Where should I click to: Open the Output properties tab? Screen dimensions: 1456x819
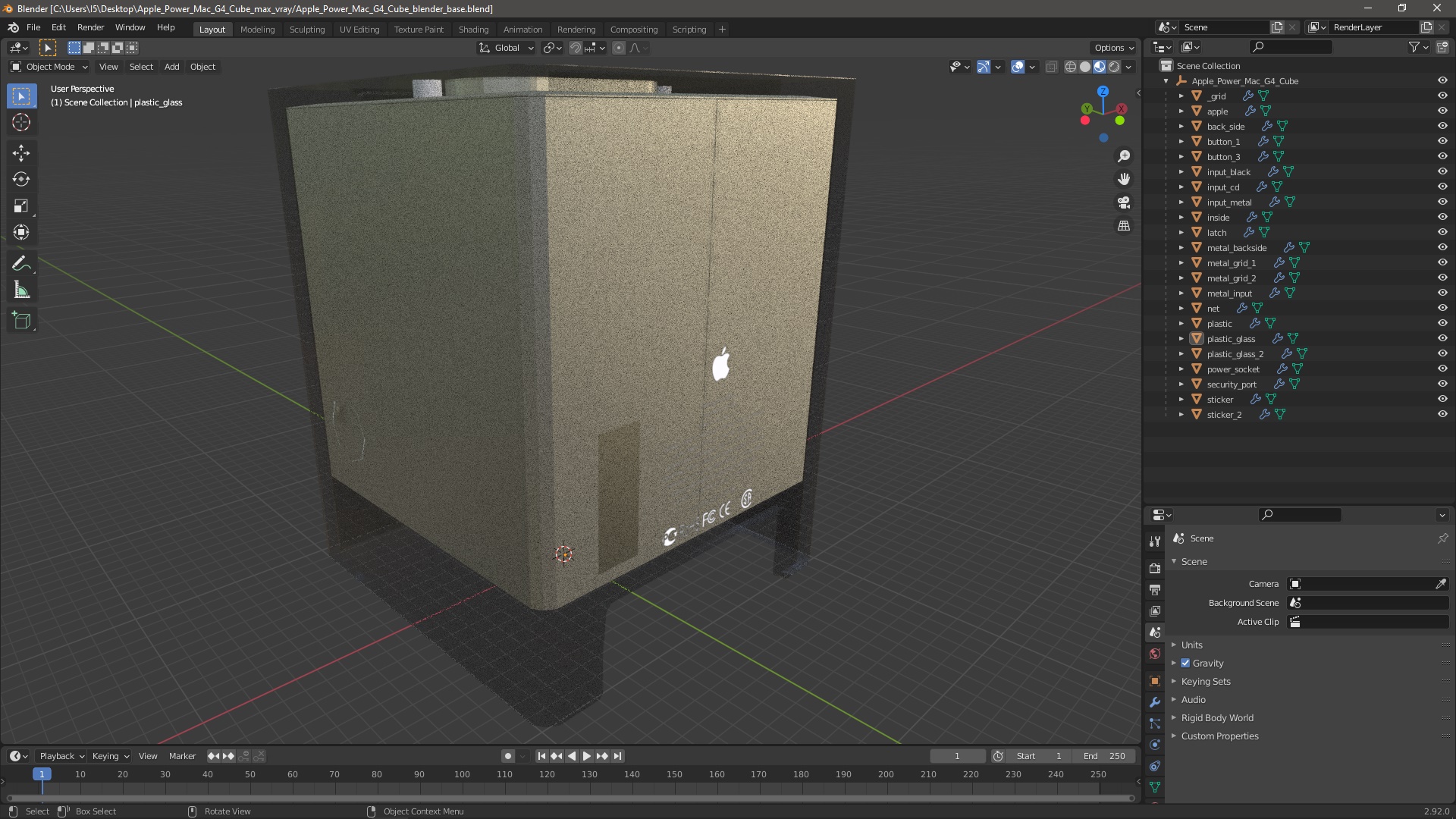click(x=1155, y=589)
